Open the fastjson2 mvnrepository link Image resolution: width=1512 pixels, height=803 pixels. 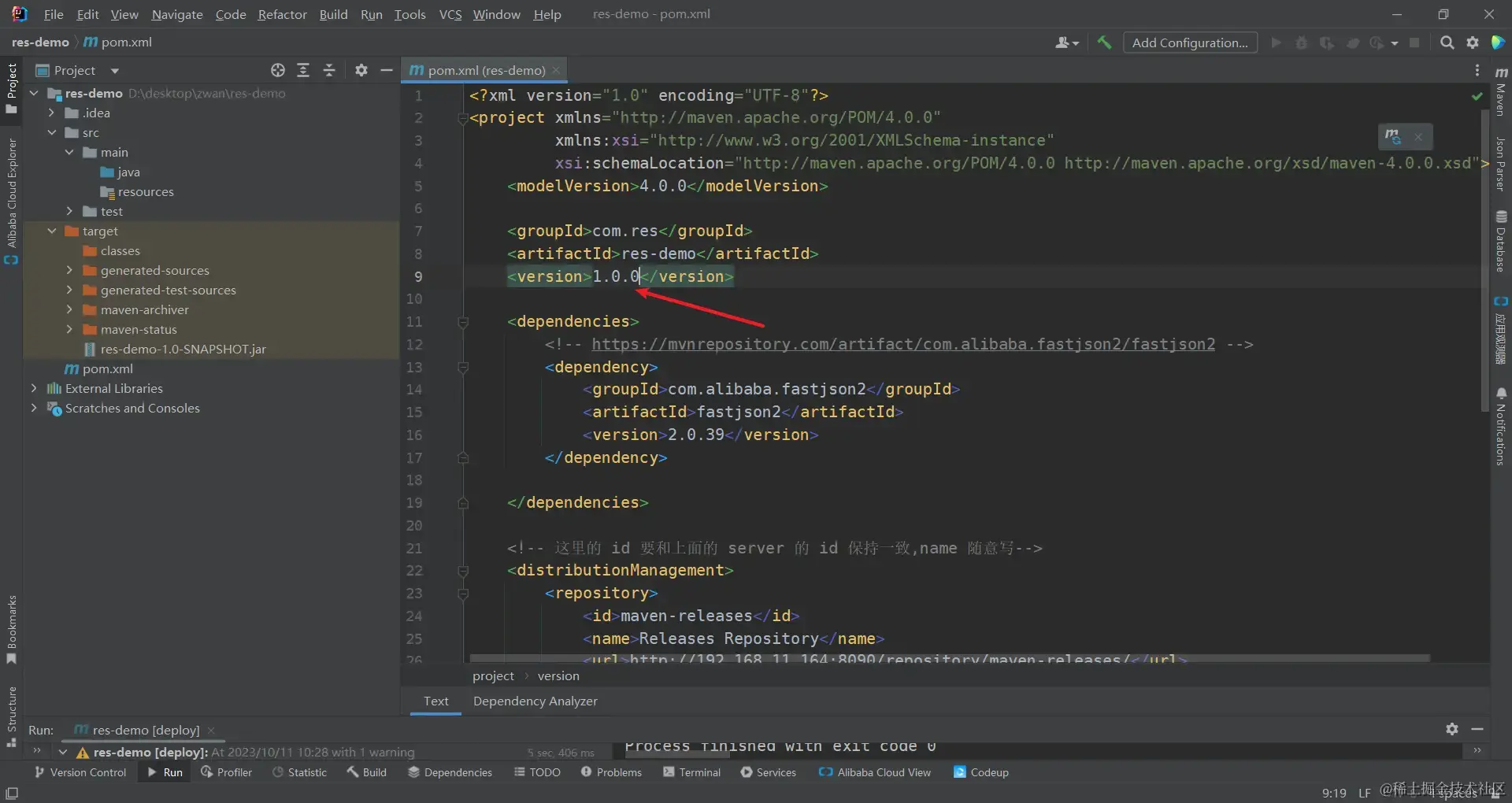point(903,344)
